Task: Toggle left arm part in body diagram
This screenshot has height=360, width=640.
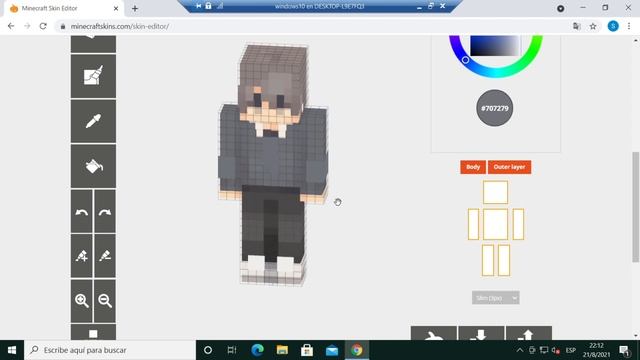Action: click(x=473, y=224)
